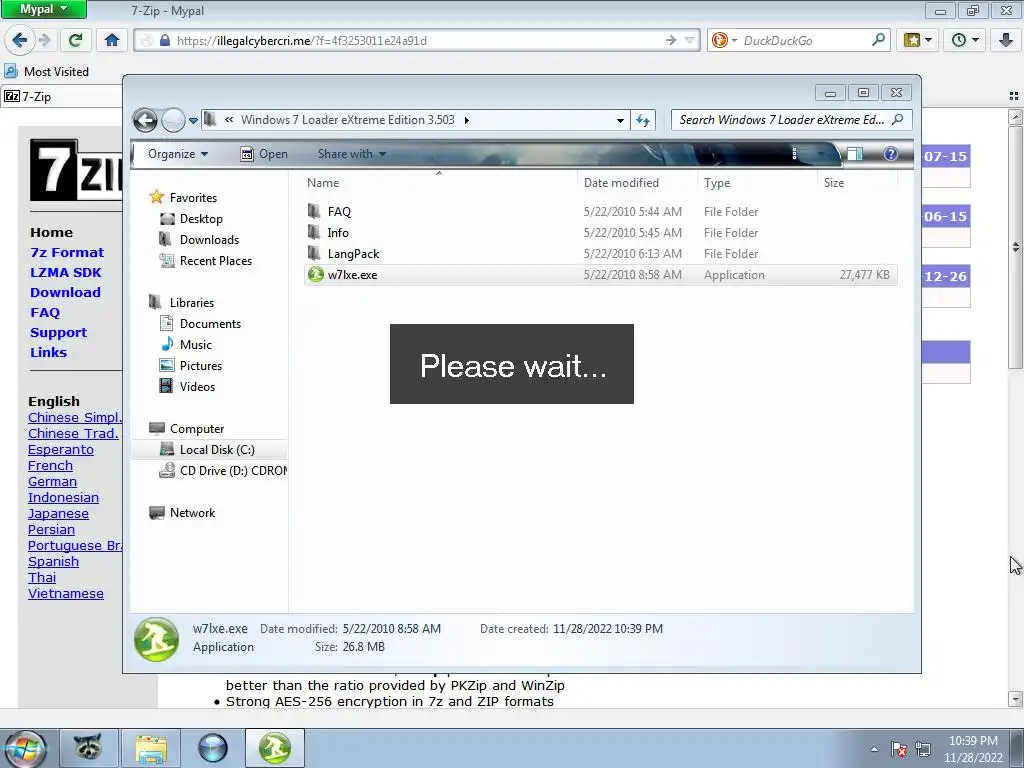The height and width of the screenshot is (768, 1024).
Task: Open browser downloads arrow
Action: 1006,40
